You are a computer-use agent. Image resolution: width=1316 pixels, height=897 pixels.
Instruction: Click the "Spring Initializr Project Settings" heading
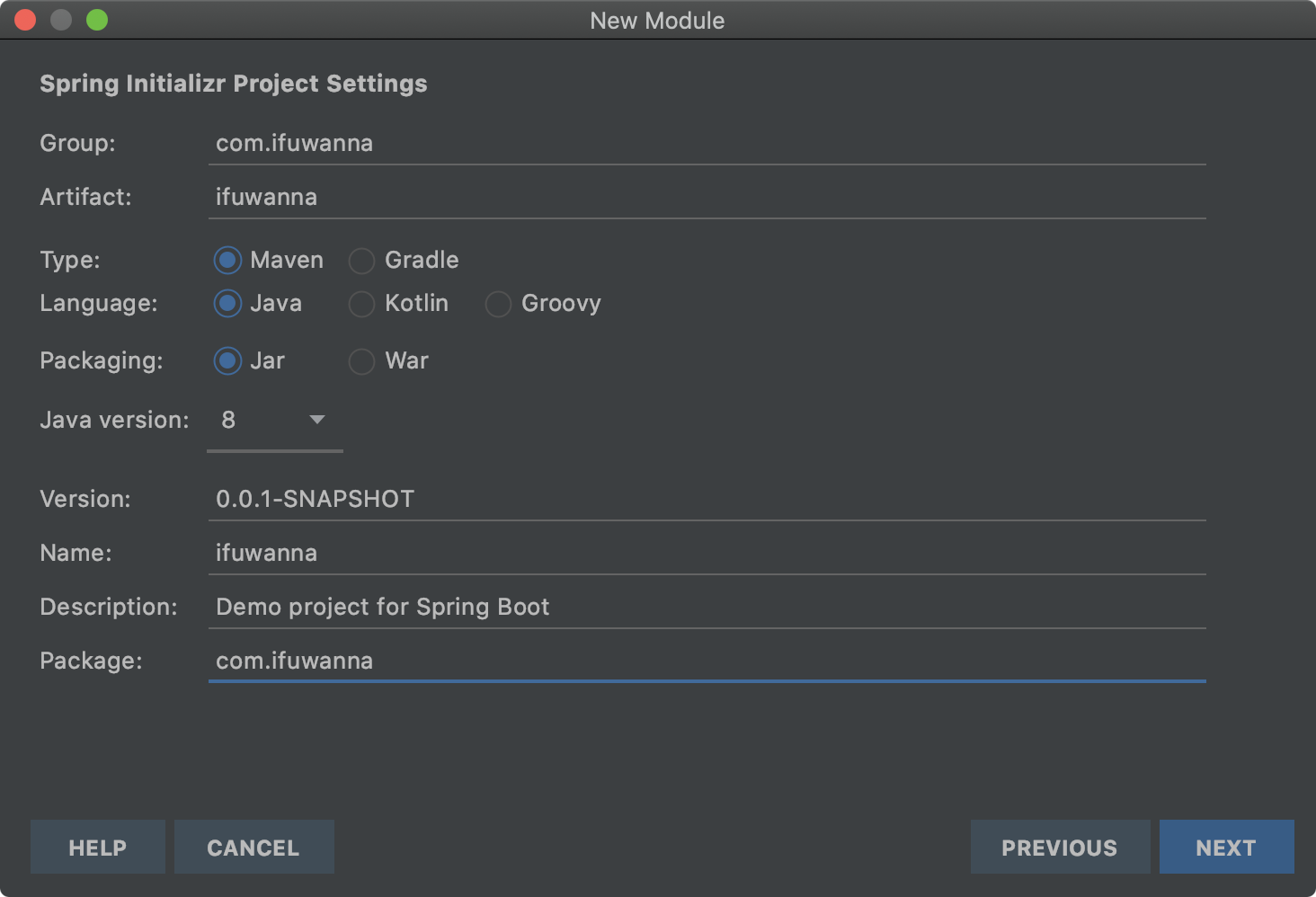(234, 84)
